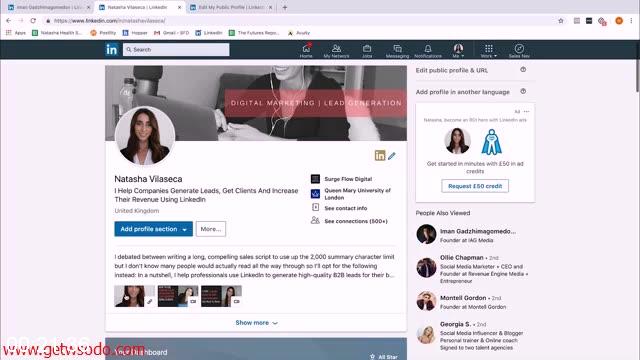Open Natasha Health bookmark

(57, 33)
